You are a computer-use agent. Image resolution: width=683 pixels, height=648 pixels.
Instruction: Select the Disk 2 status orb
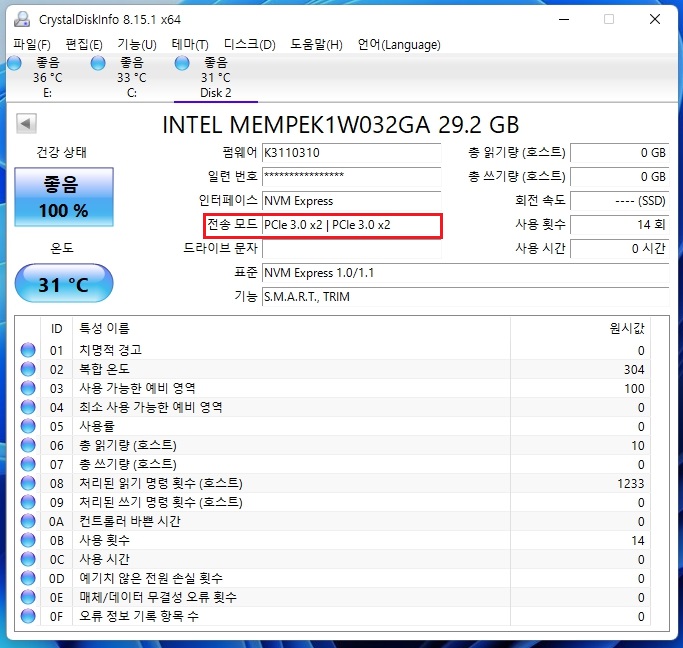click(182, 64)
